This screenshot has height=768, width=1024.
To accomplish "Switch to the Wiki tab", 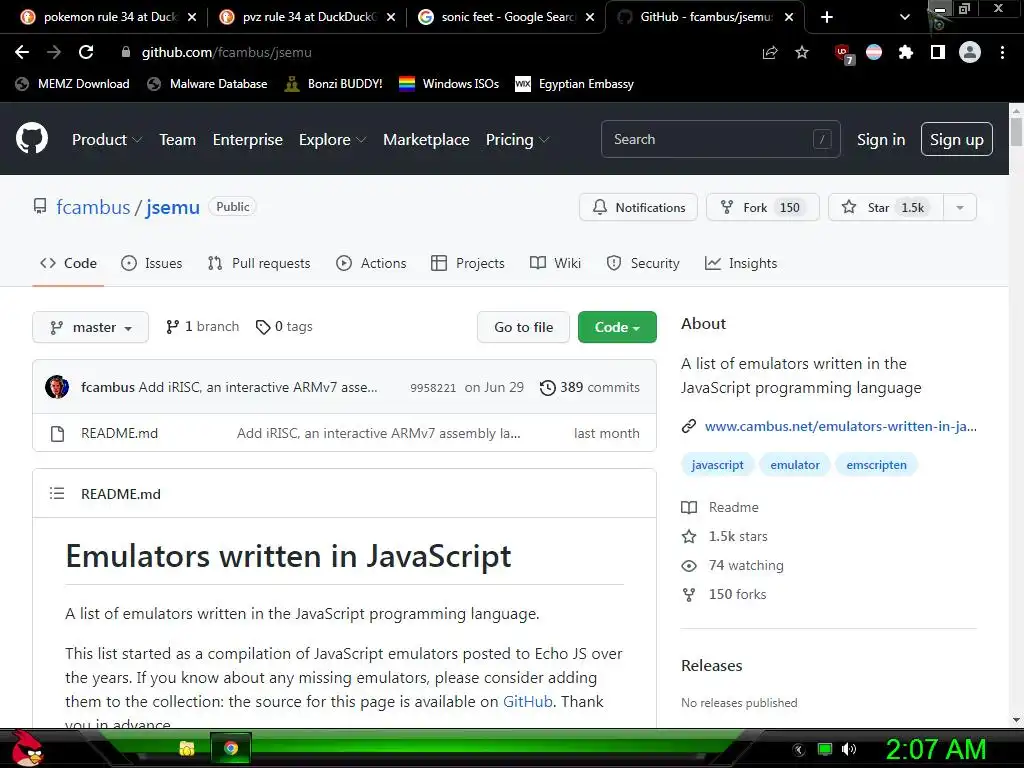I will point(555,263).
